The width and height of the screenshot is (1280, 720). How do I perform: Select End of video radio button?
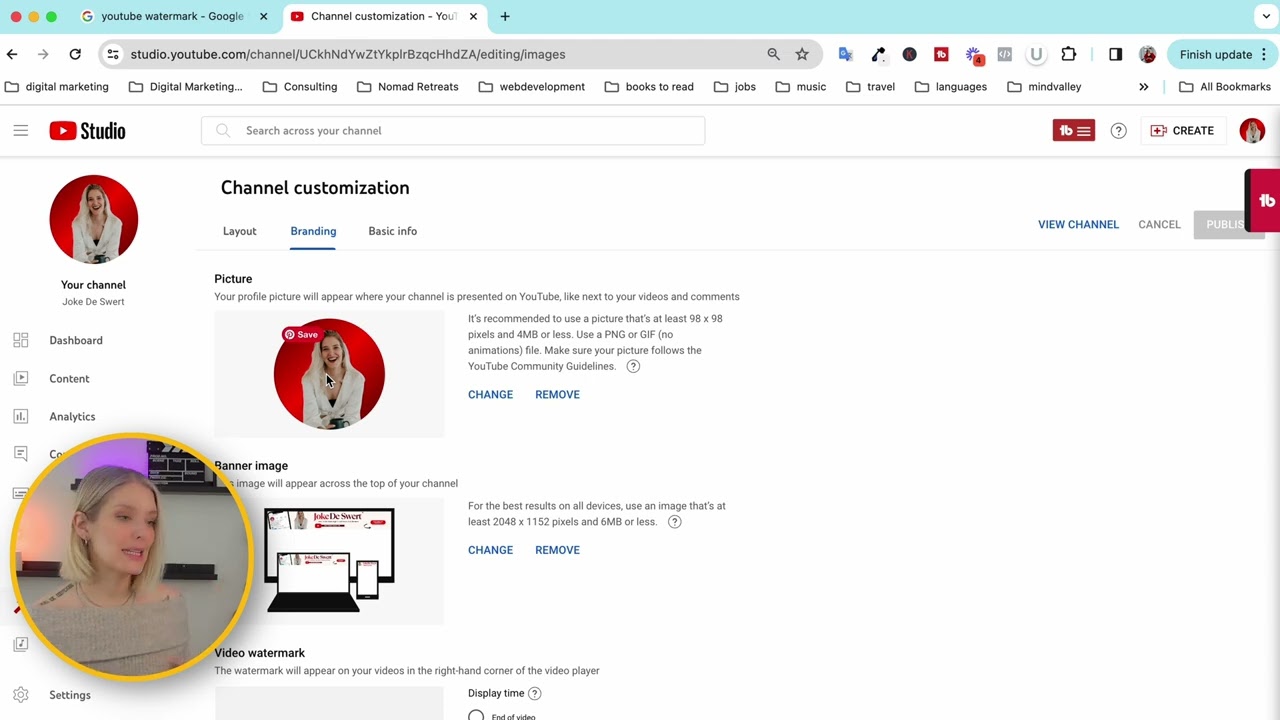click(476, 716)
